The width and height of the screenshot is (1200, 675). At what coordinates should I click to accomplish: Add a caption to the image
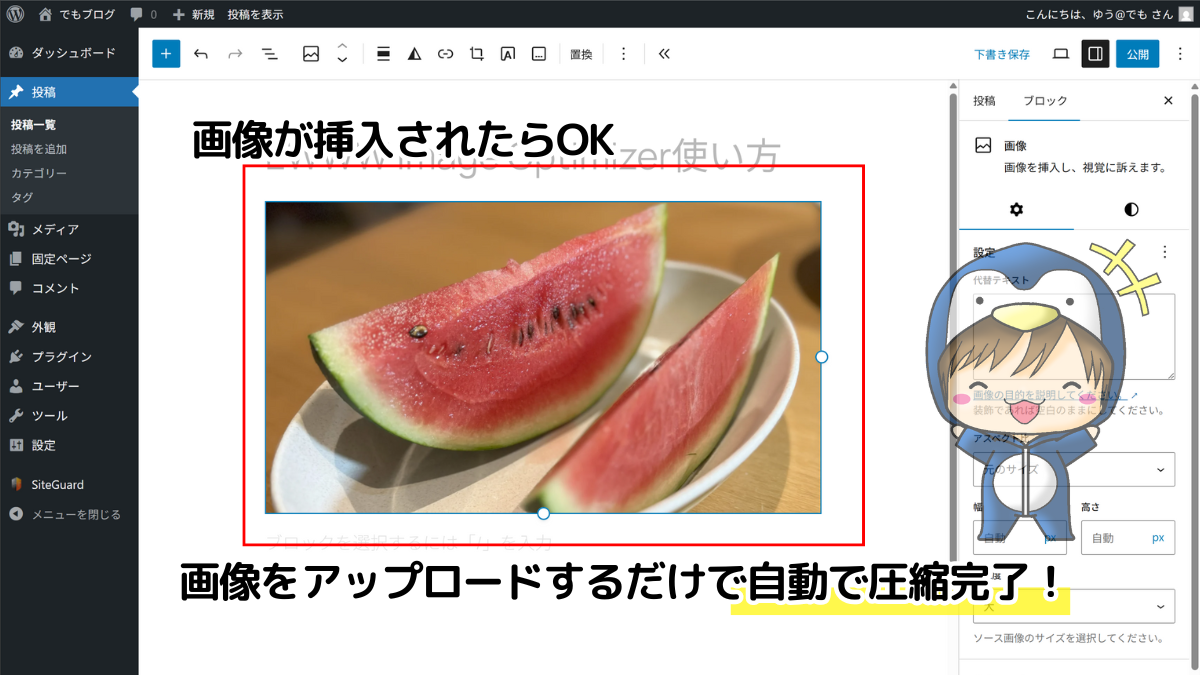tap(539, 54)
